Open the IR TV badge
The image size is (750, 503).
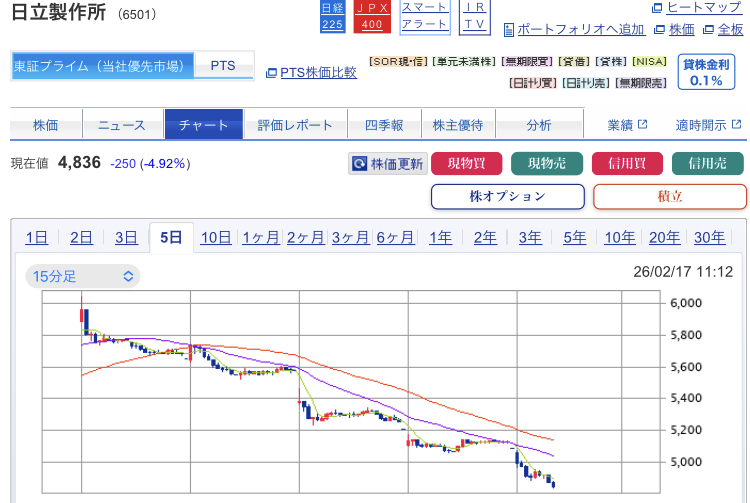click(x=477, y=16)
